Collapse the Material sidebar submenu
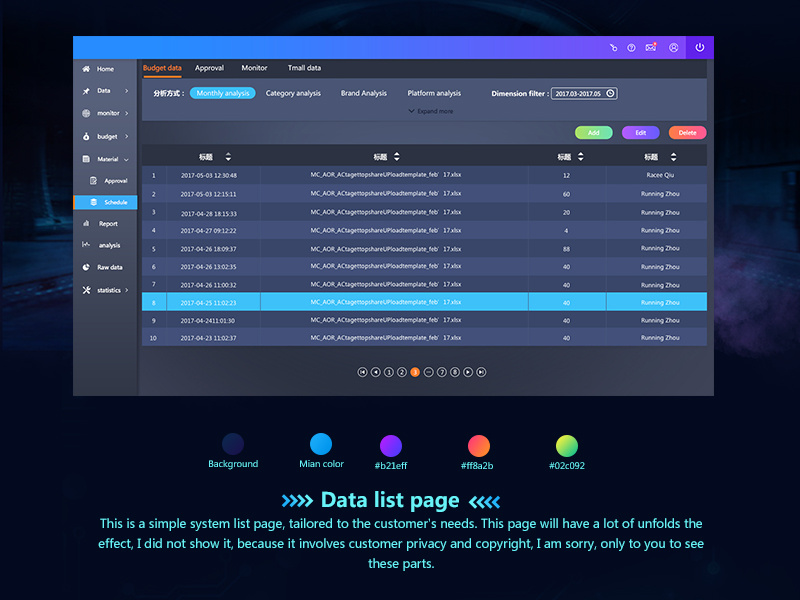Screen dimensions: 800x600 coord(106,158)
